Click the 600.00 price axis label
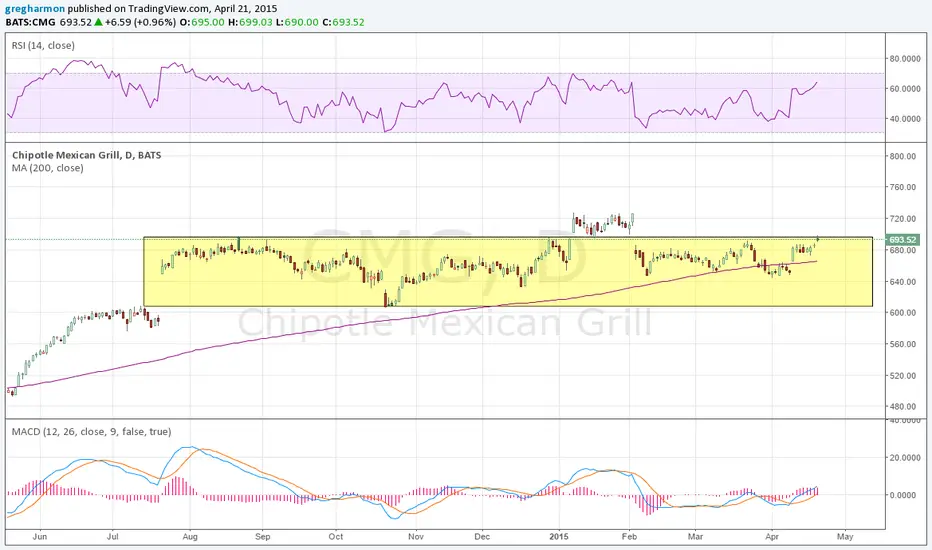 (902, 313)
